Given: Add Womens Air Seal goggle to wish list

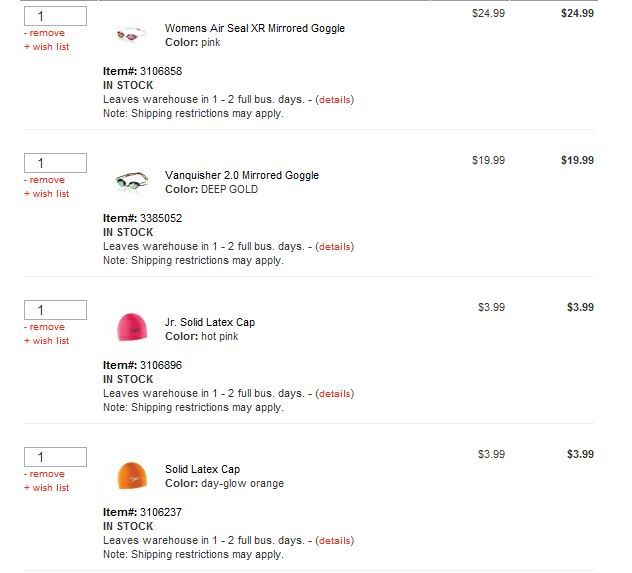Looking at the screenshot, I should (x=46, y=47).
